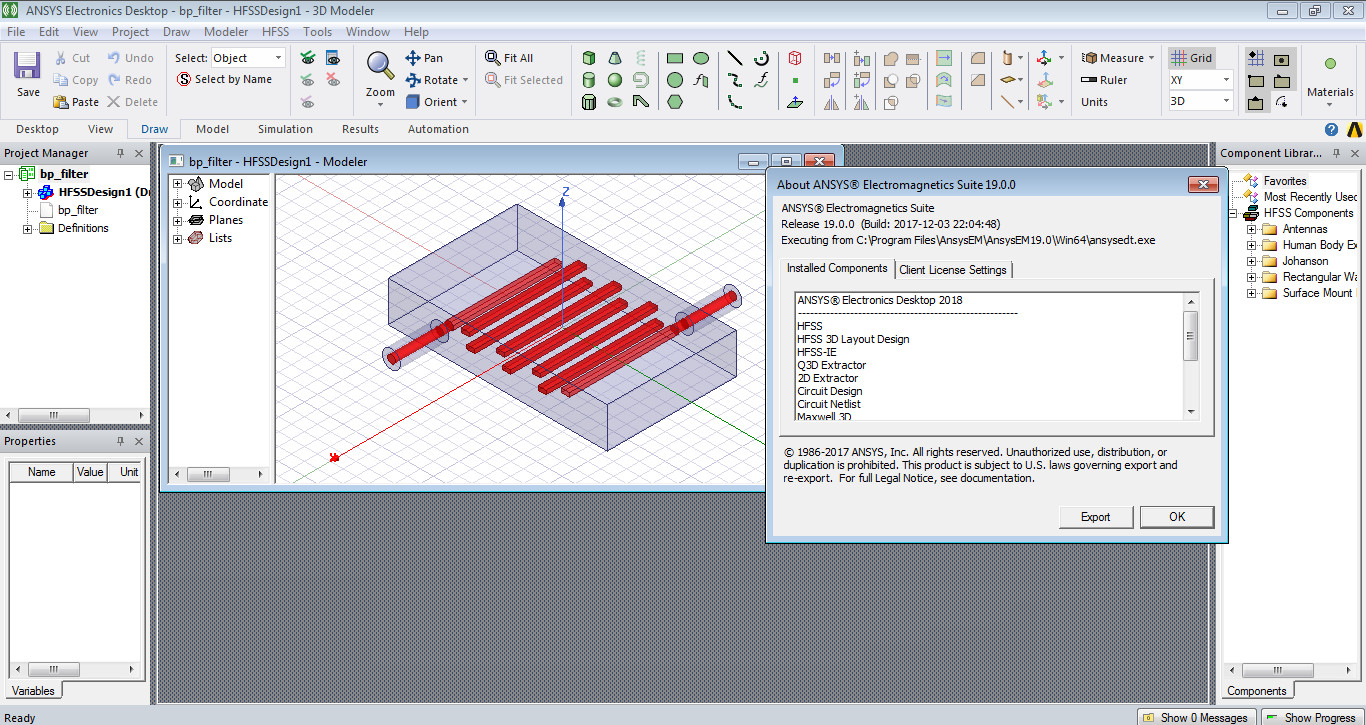Screen dimensions: 1366x725
Task: Toggle snap to arc center mode
Action: (1282, 102)
